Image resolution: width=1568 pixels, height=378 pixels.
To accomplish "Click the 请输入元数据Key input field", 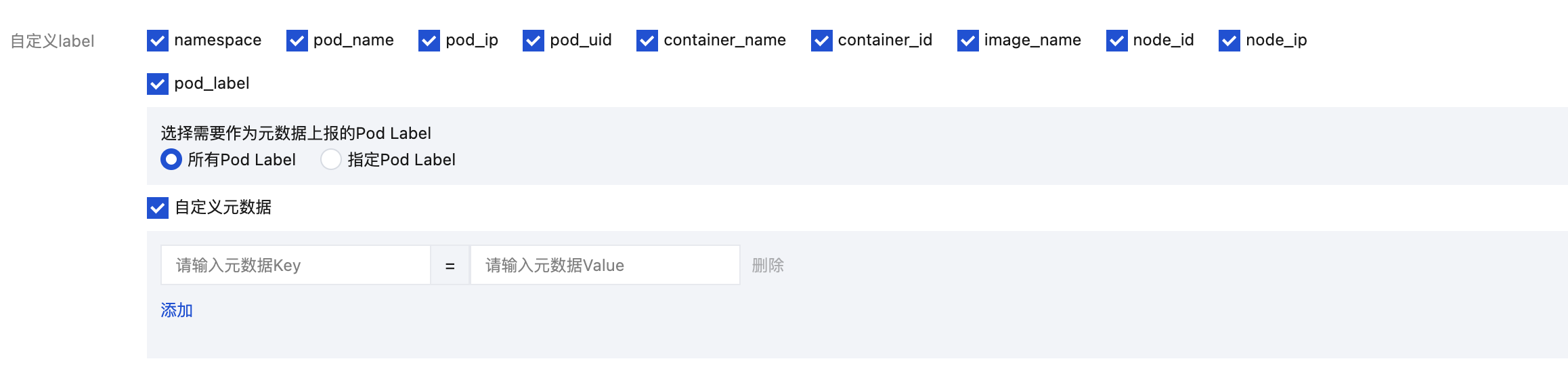I will click(x=295, y=265).
